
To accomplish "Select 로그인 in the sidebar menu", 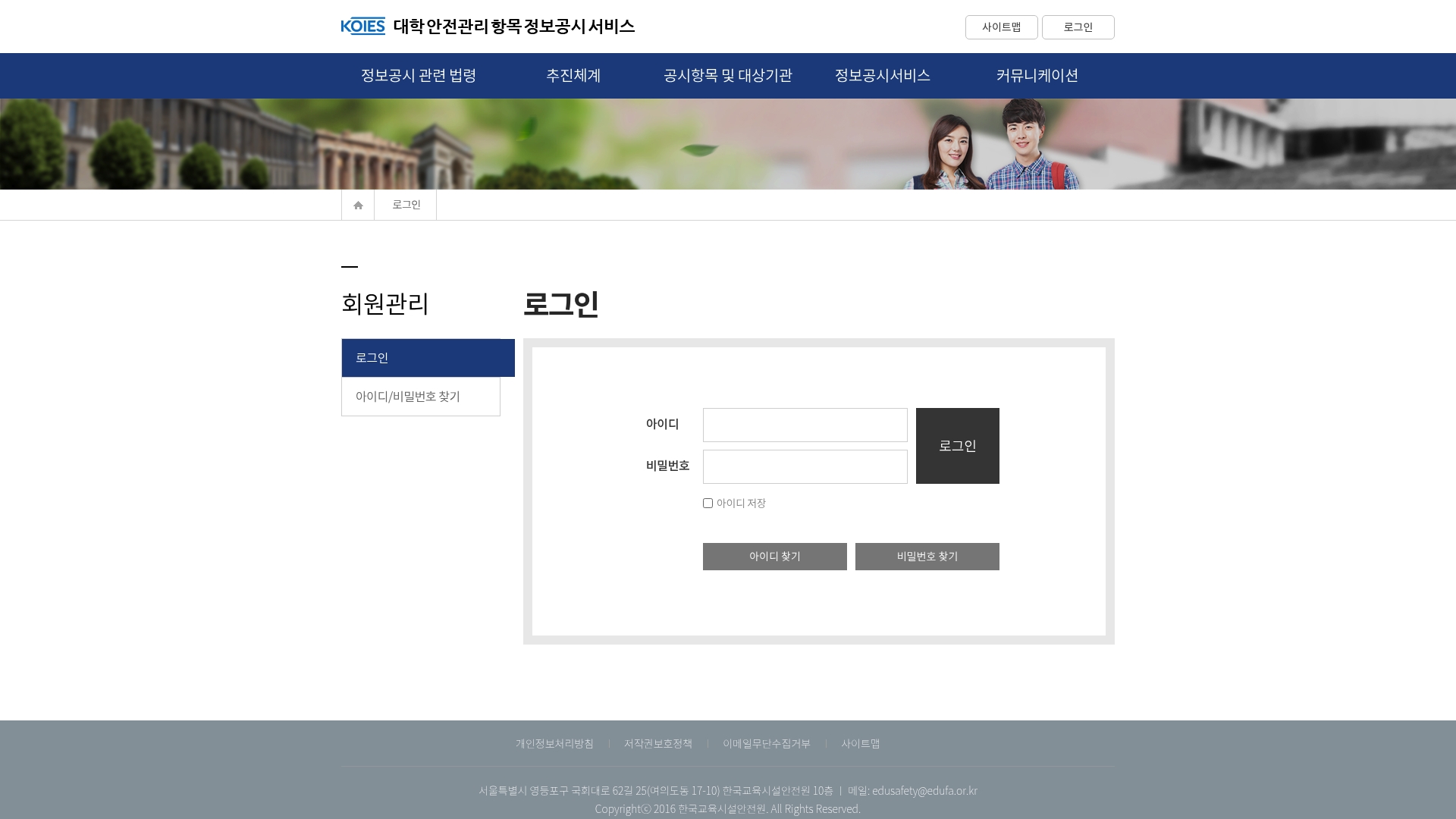I will [428, 358].
